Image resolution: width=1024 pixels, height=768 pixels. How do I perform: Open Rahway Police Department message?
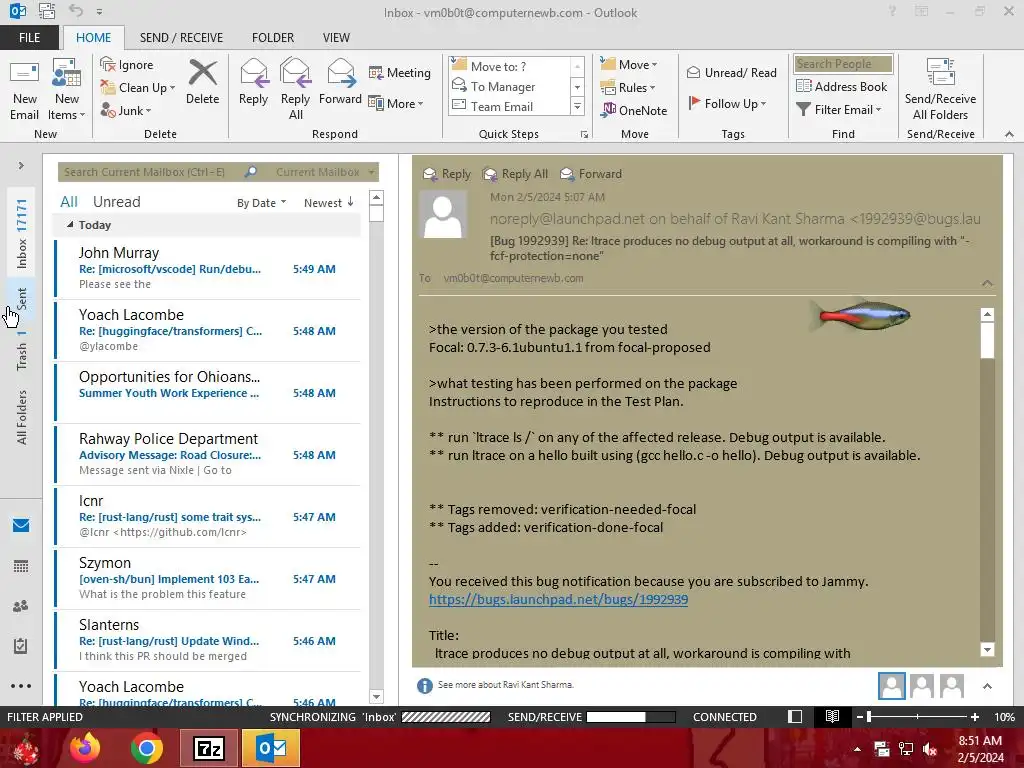pyautogui.click(x=208, y=454)
